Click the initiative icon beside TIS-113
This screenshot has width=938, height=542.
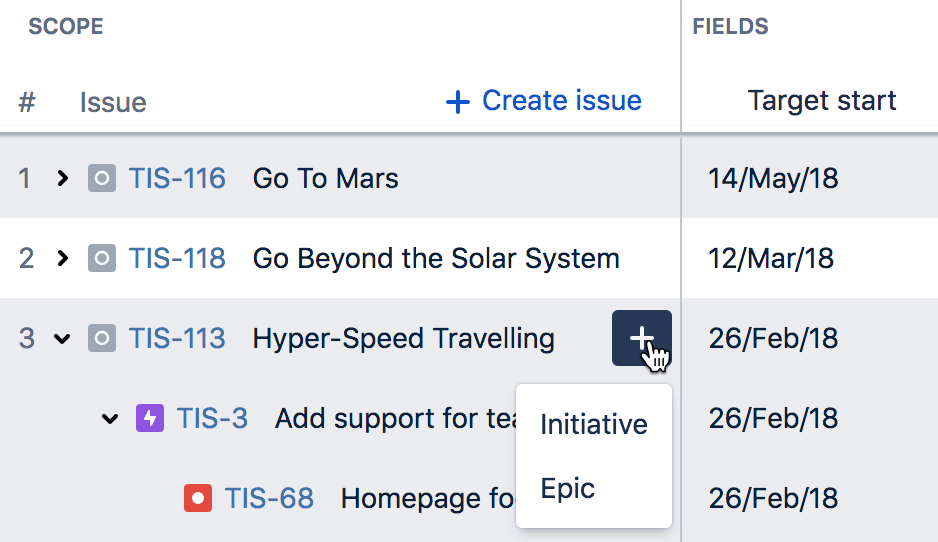click(102, 339)
